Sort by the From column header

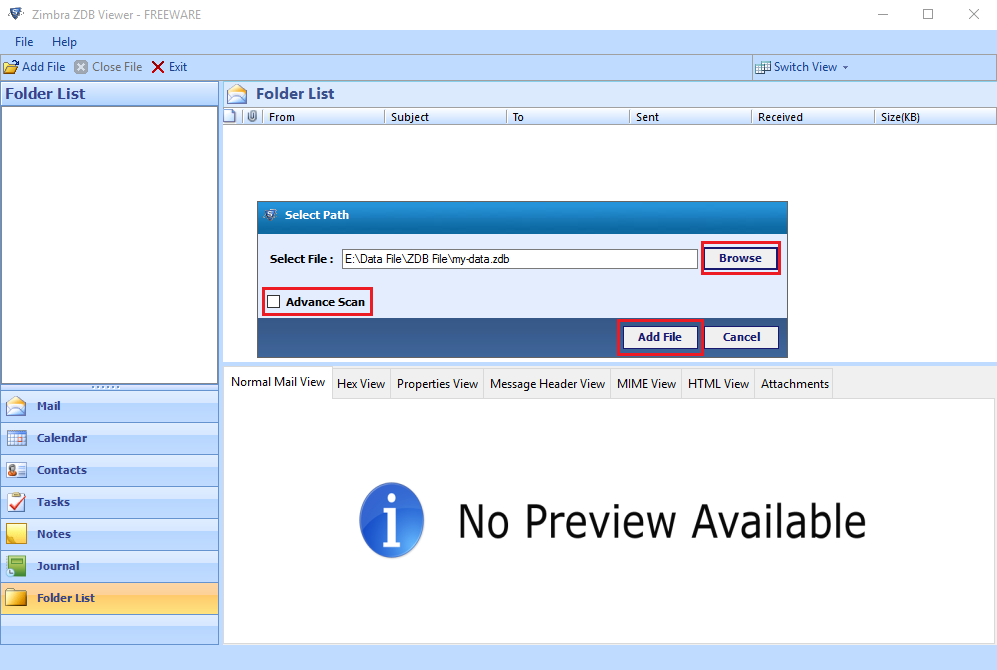[x=323, y=117]
